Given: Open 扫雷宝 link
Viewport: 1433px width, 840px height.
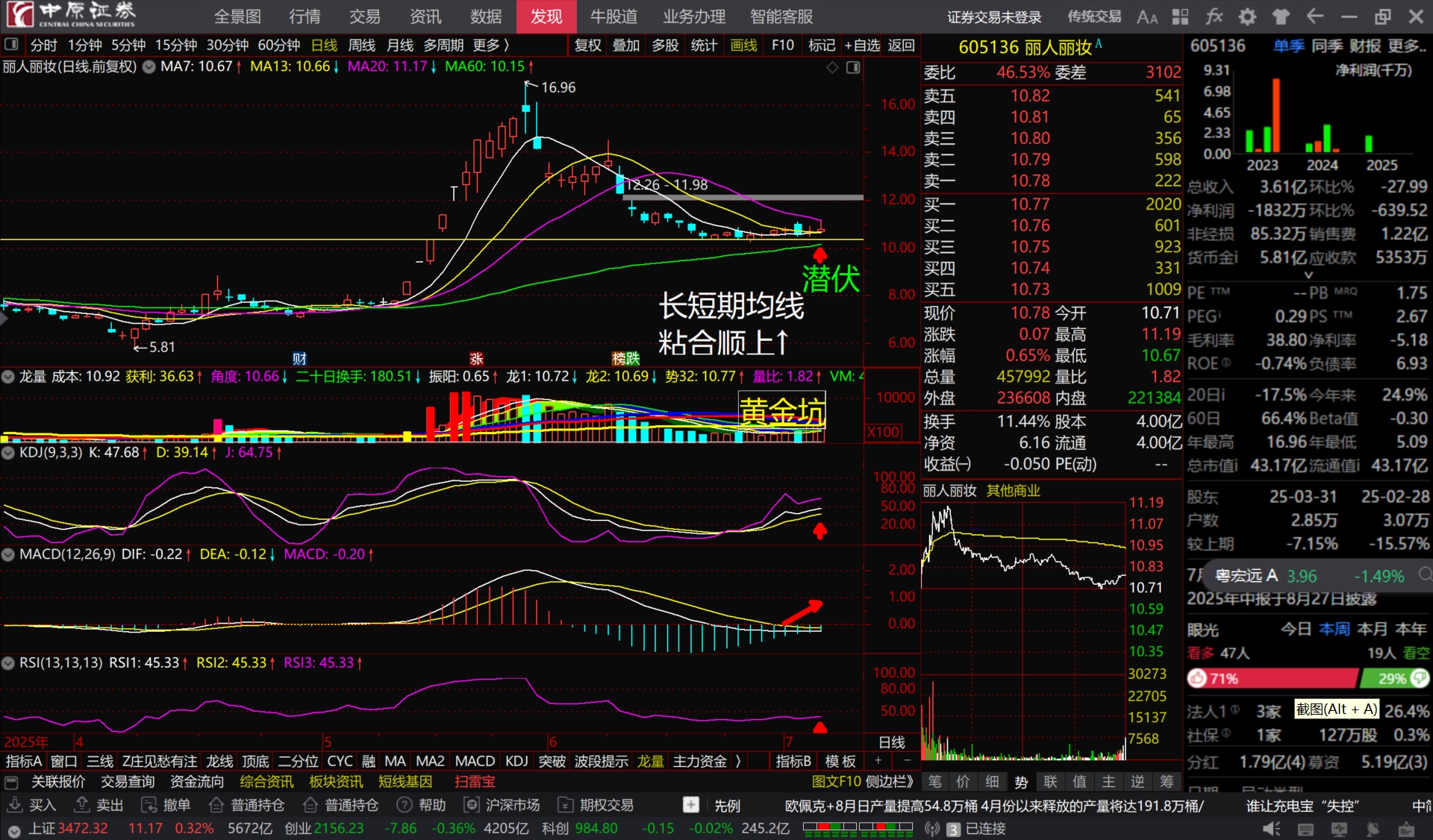Looking at the screenshot, I should click(x=475, y=782).
